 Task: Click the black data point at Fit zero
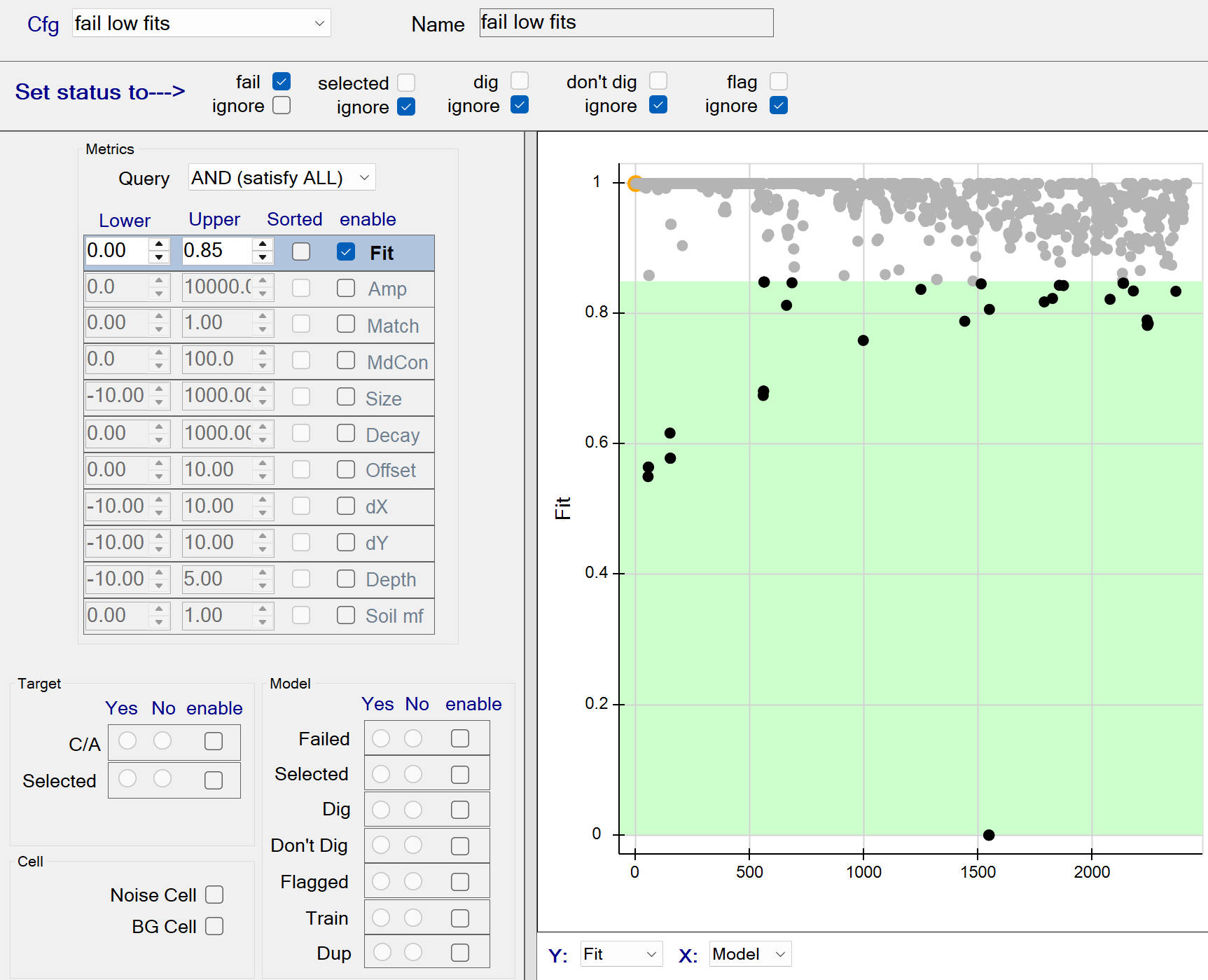click(x=989, y=834)
